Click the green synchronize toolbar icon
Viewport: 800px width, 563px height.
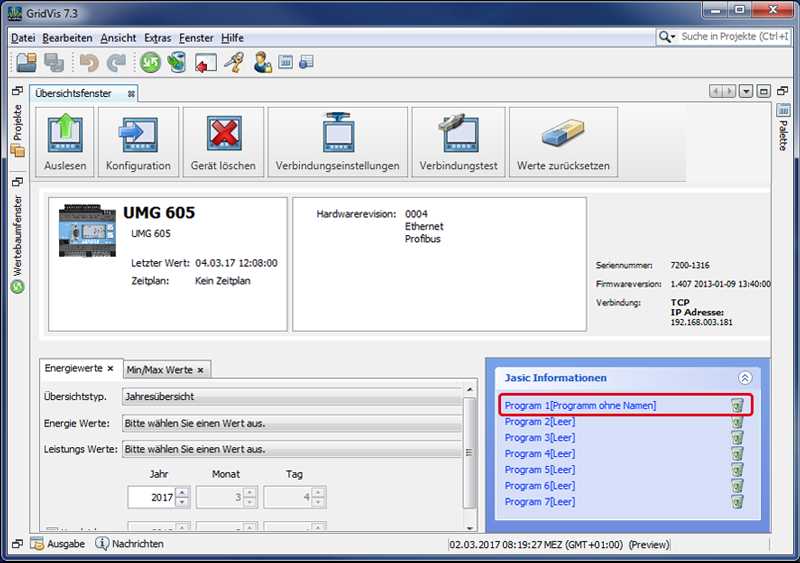pyautogui.click(x=151, y=63)
